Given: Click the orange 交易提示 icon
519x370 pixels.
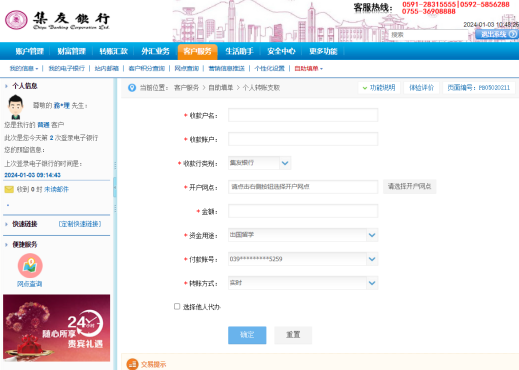Looking at the screenshot, I should click(132, 364).
